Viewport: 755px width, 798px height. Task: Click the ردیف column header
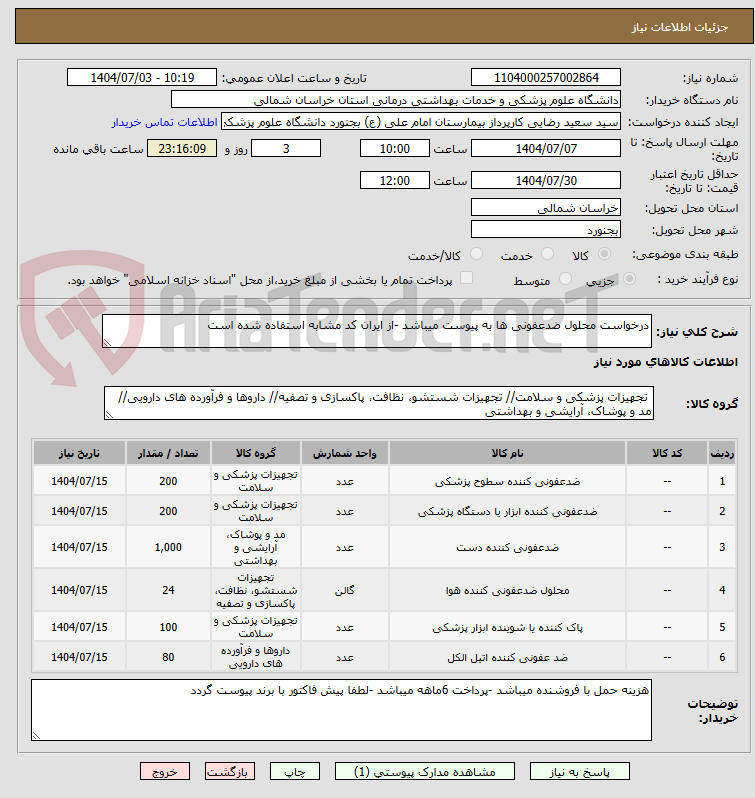pyautogui.click(x=722, y=453)
